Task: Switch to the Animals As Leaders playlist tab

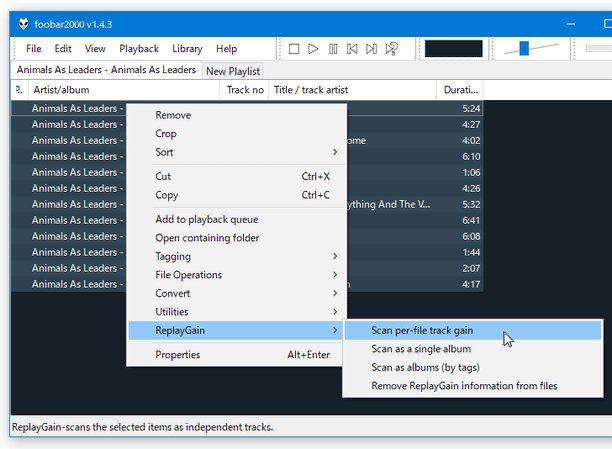Action: pos(106,70)
